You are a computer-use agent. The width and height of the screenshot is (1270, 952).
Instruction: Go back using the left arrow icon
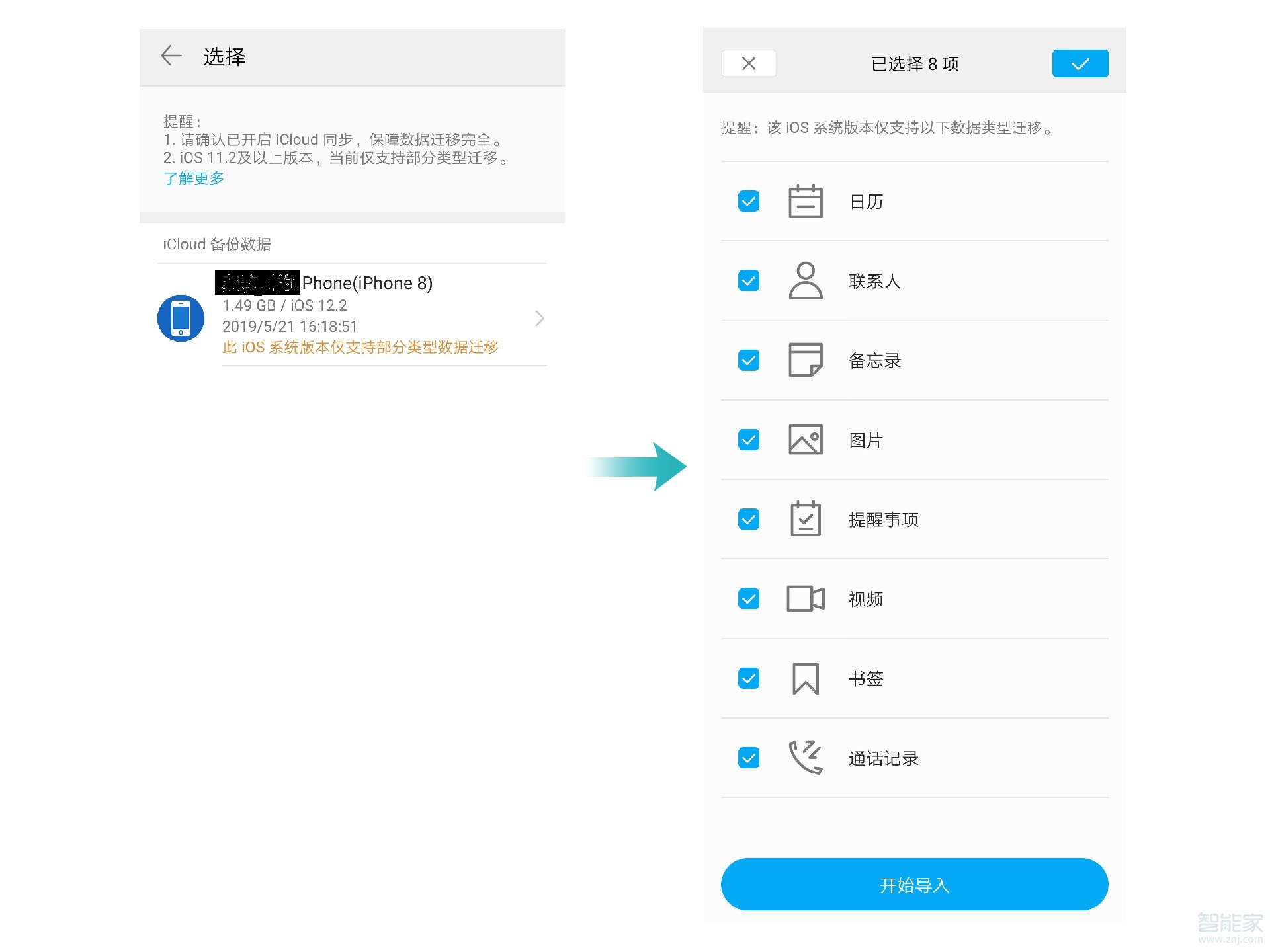[171, 56]
